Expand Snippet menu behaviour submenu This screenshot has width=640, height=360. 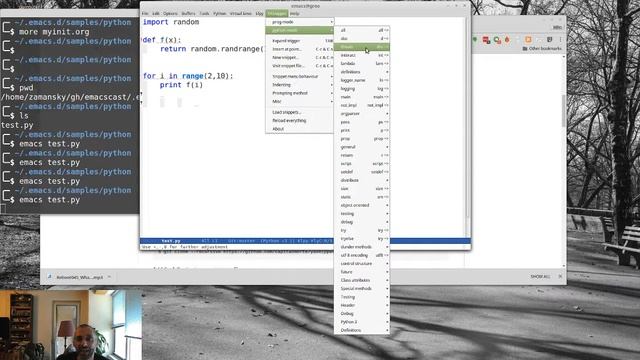(x=300, y=76)
